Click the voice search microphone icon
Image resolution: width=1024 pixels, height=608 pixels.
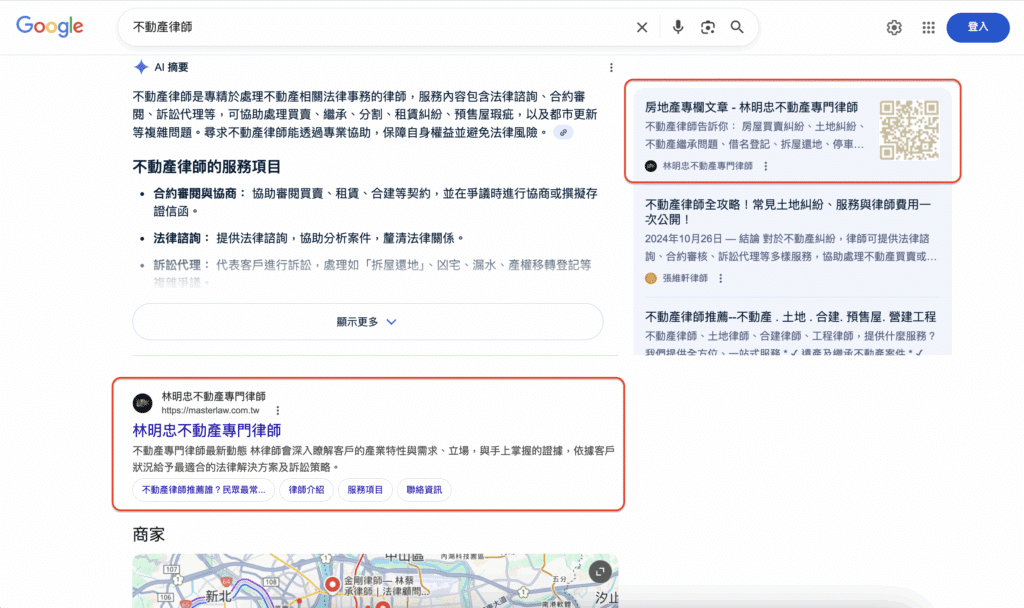[679, 27]
